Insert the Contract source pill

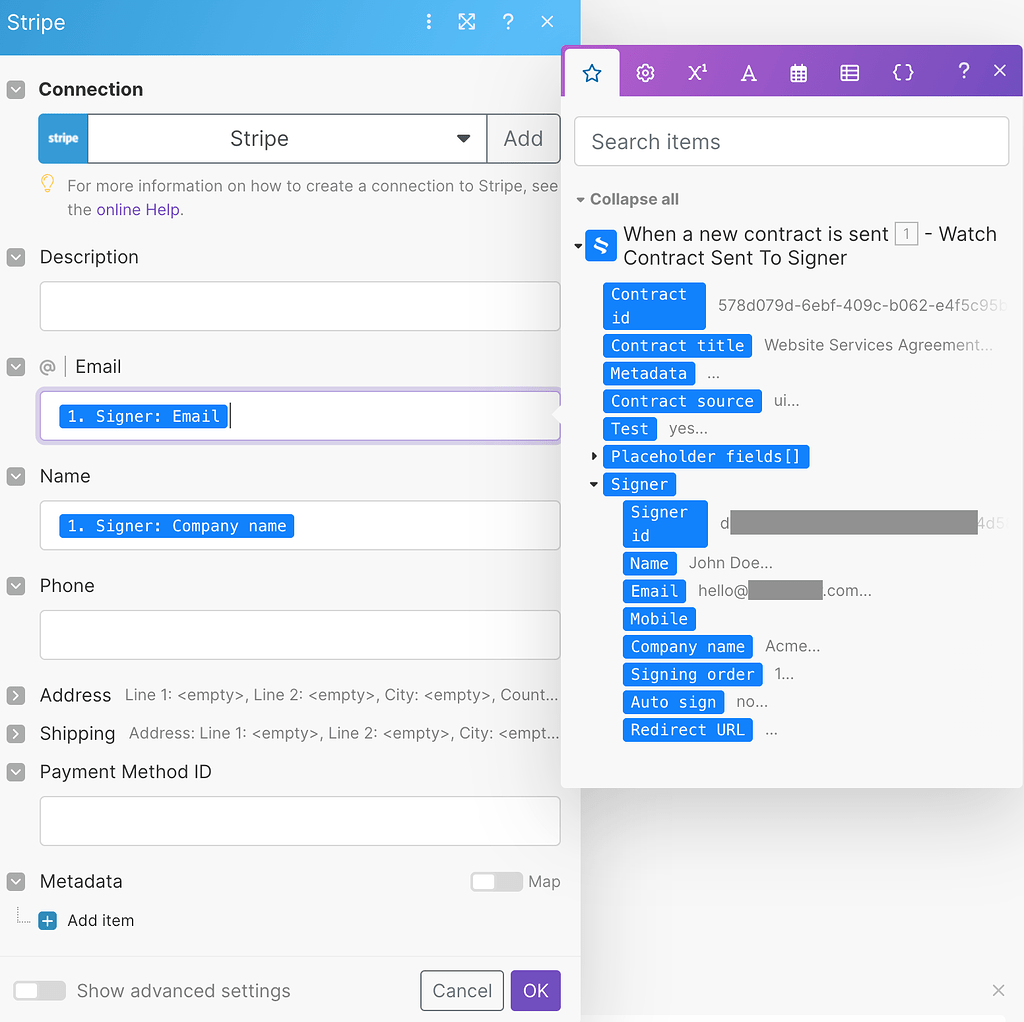[x=682, y=401]
